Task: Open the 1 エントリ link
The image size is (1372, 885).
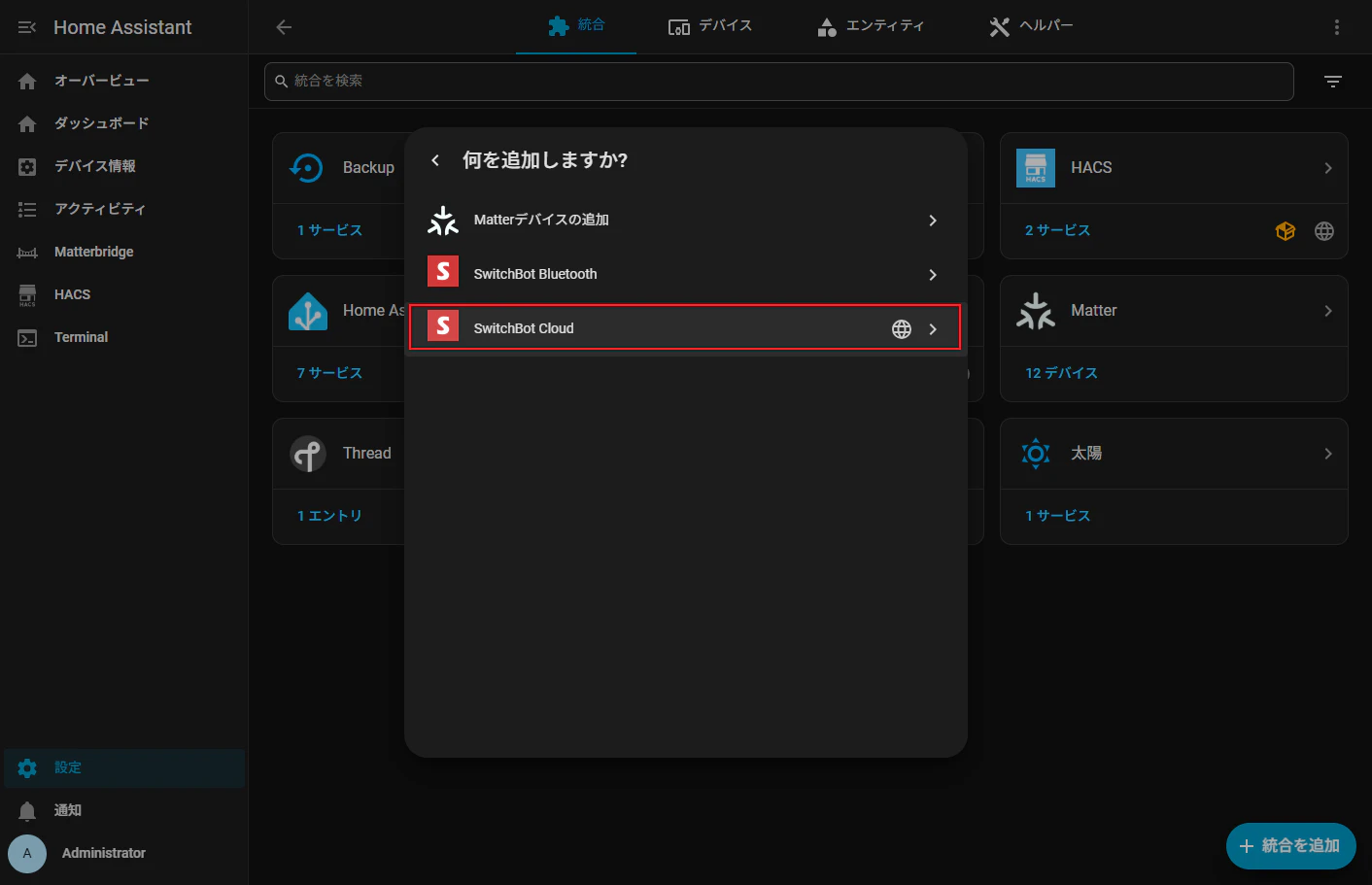Action: [329, 516]
